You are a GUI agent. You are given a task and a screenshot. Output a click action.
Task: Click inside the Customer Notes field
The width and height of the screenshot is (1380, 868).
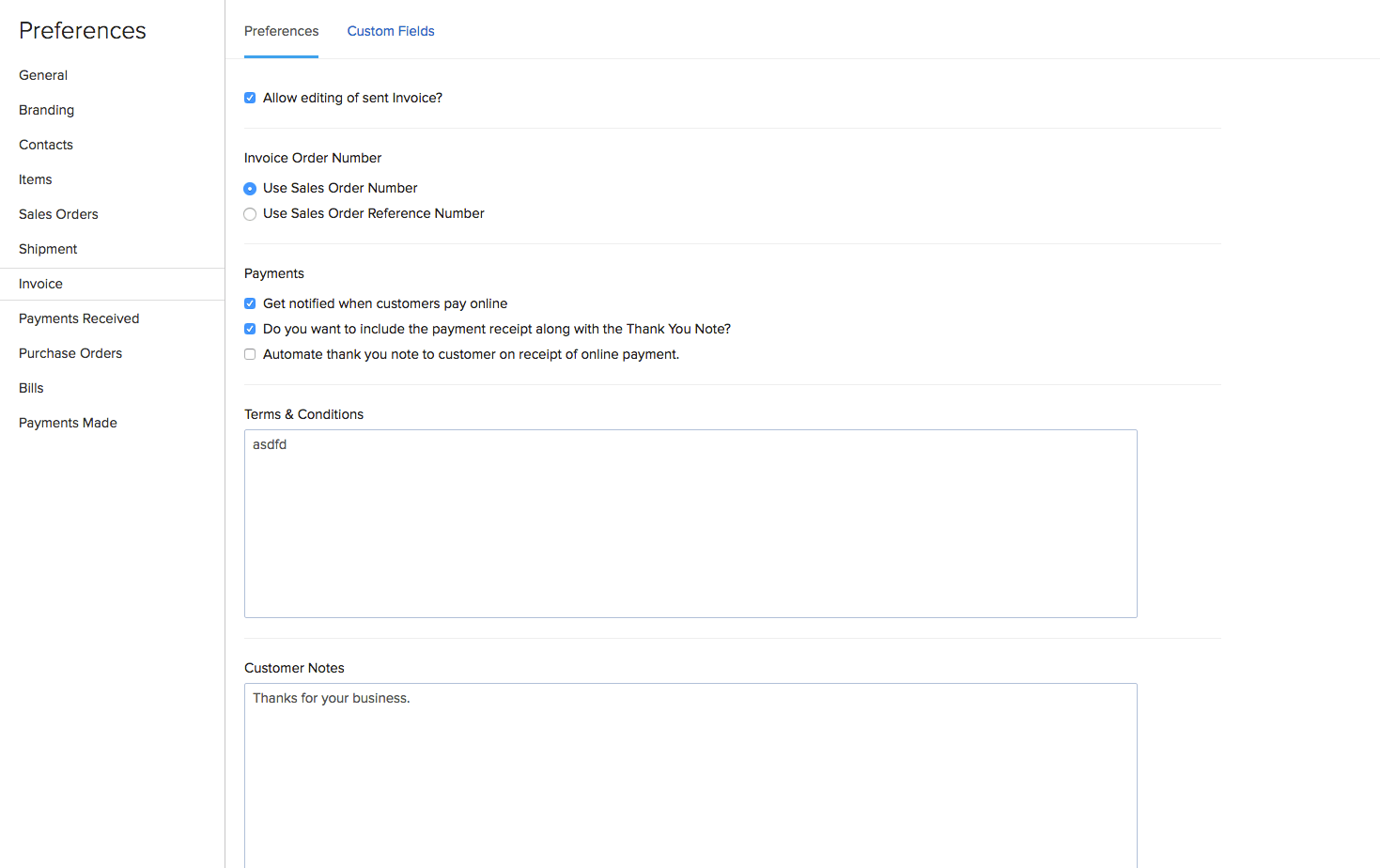tap(690, 752)
